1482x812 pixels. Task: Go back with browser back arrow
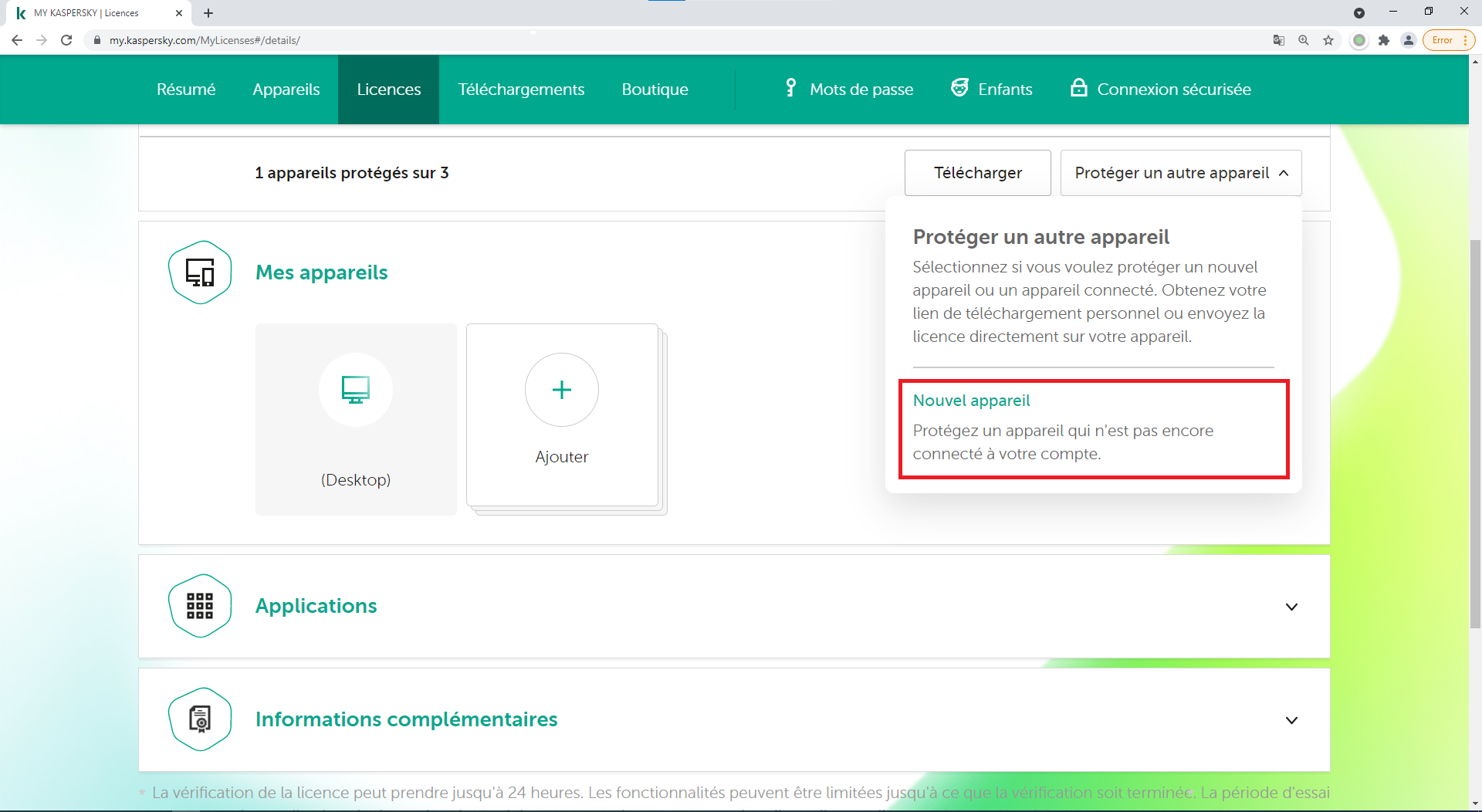click(x=17, y=40)
